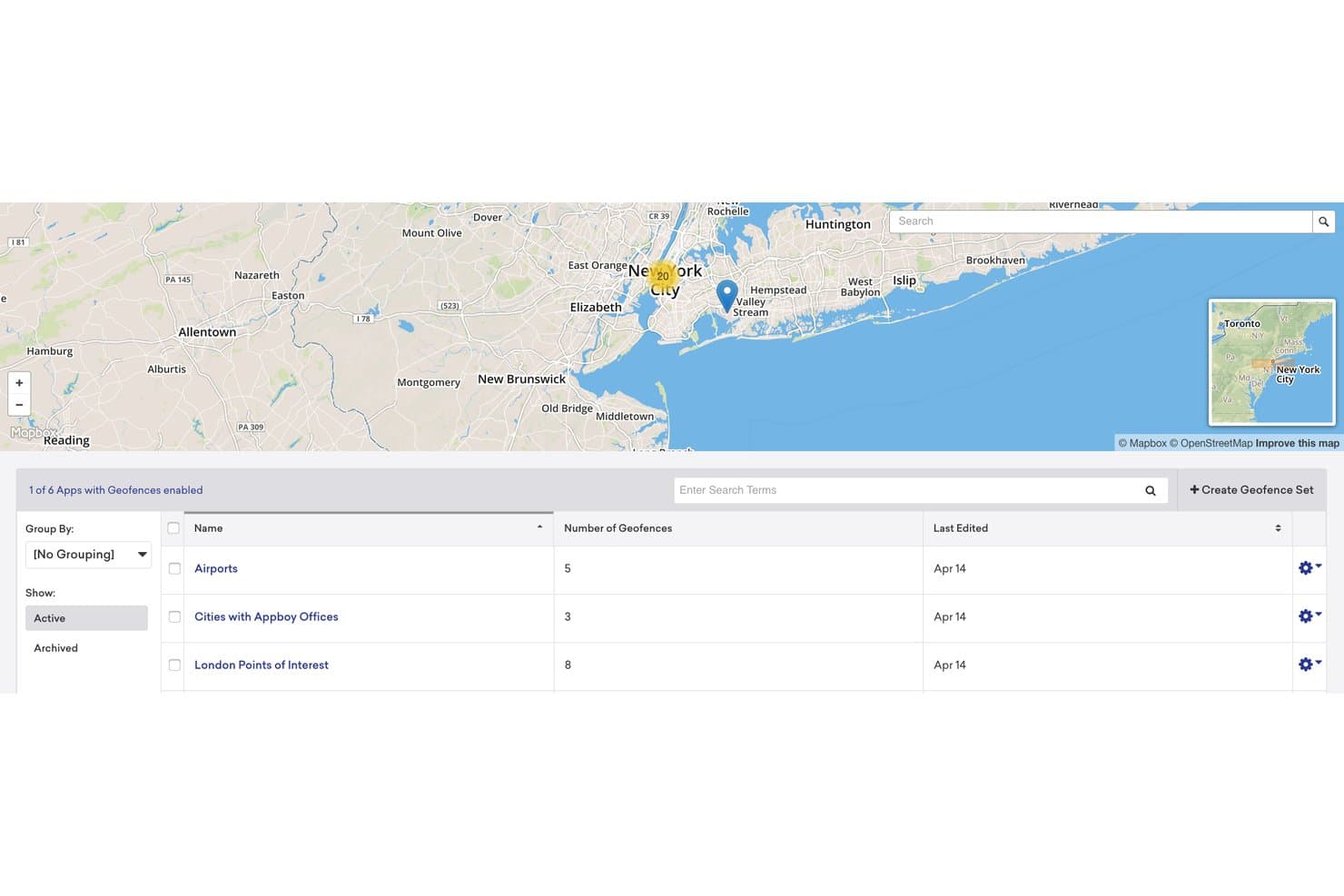Click the geofence list search magnifier

tap(1151, 490)
